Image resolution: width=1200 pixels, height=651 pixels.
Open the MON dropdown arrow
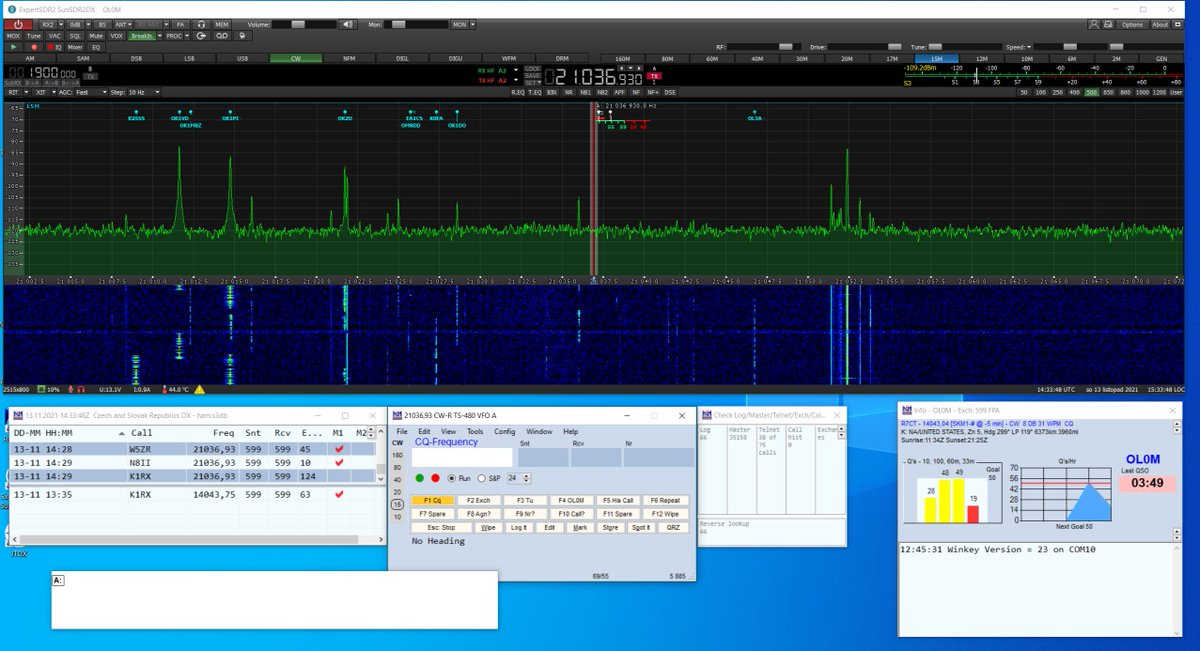tap(472, 24)
